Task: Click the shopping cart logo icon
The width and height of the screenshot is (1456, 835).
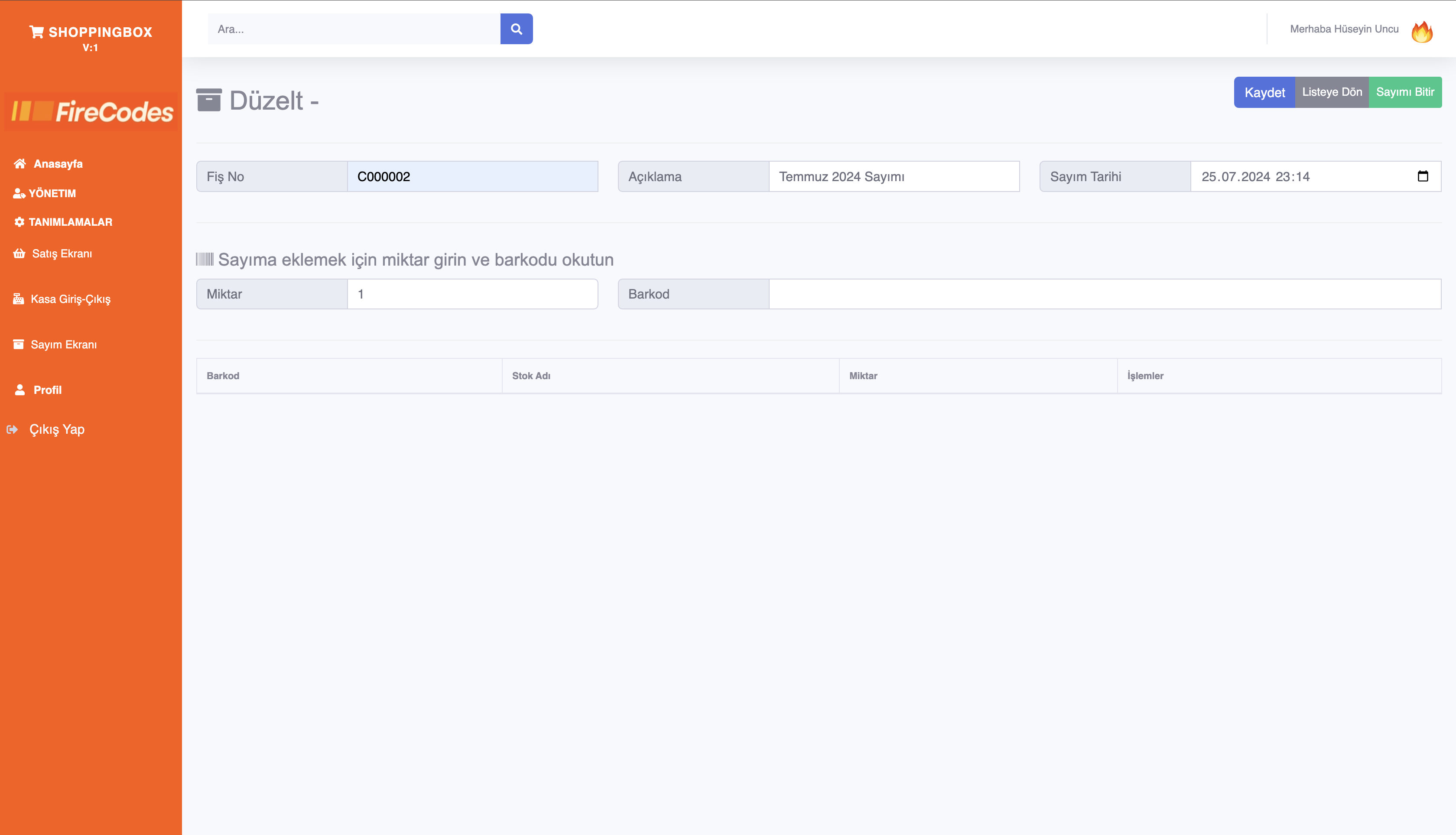Action: 37,32
